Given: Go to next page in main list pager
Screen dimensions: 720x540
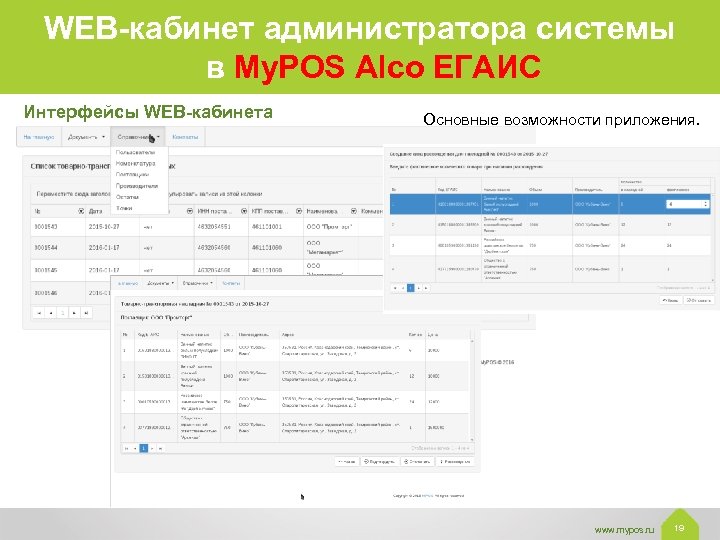Looking at the screenshot, I should (74, 313).
